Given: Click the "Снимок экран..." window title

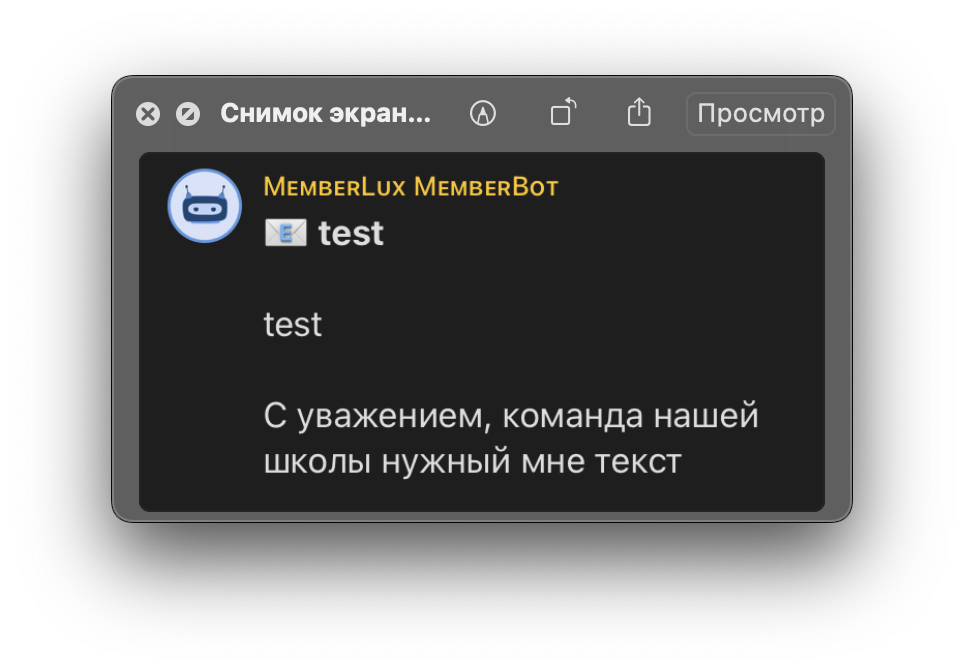Looking at the screenshot, I should [x=325, y=113].
